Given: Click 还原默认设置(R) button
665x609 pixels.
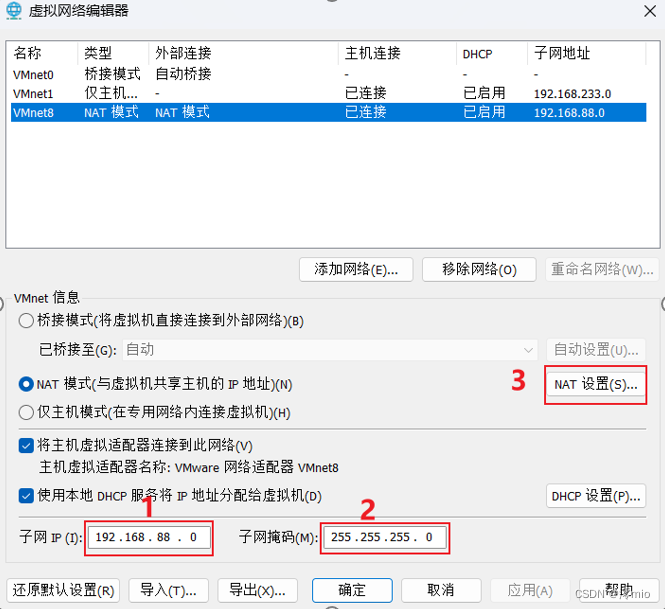Looking at the screenshot, I should 63,590.
